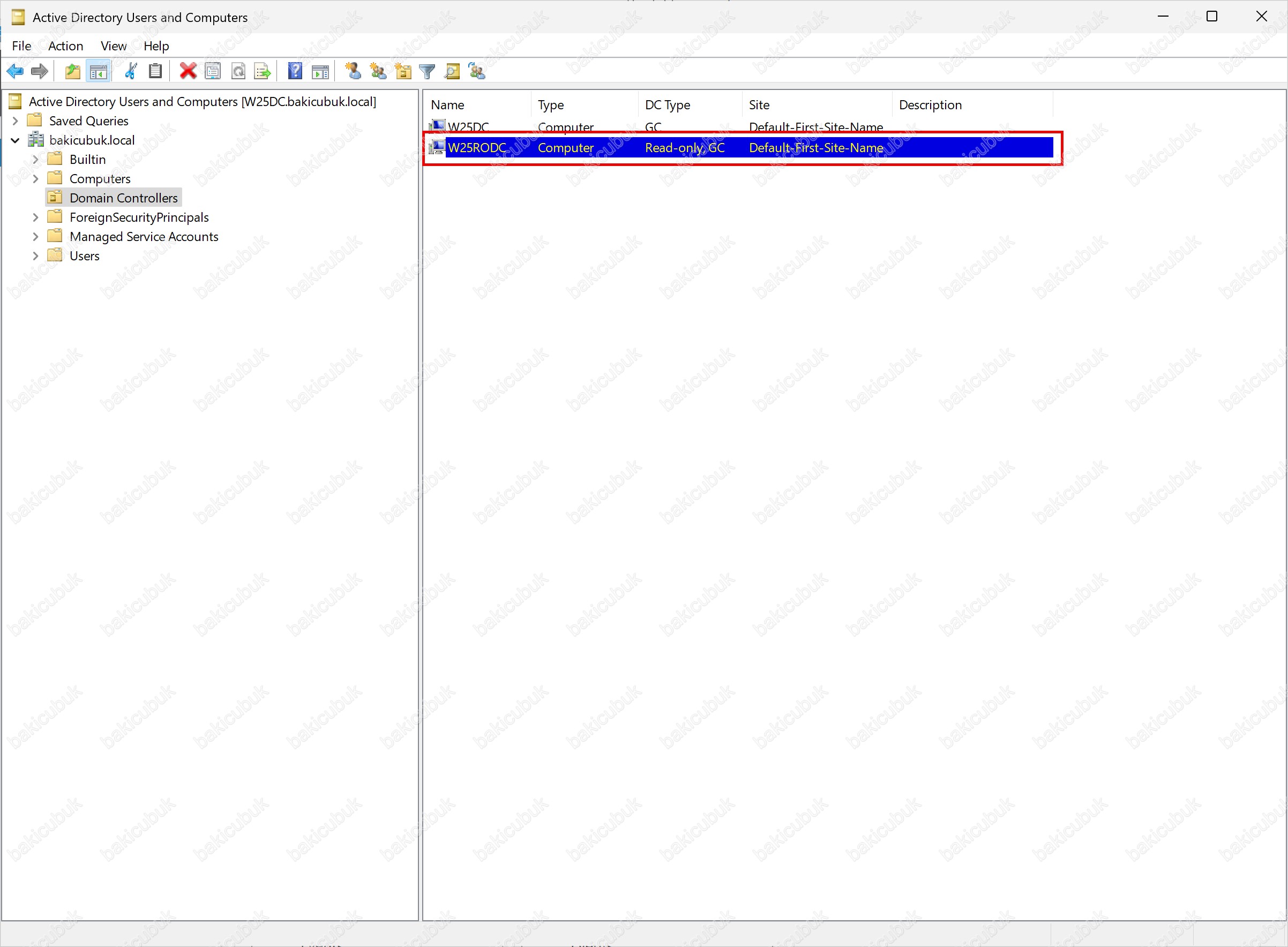Click the Back arrow toolbar icon

click(x=15, y=71)
